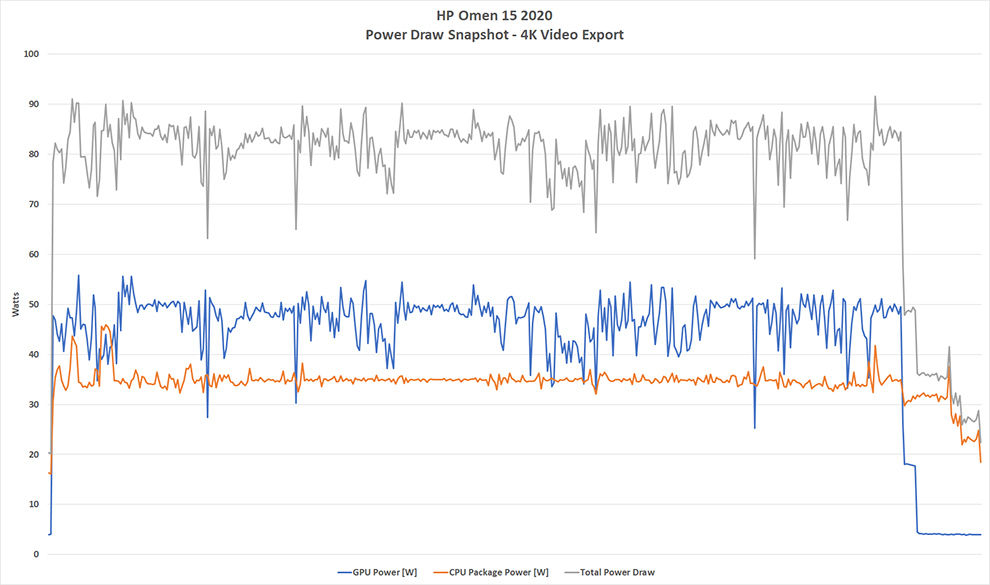
Task: Click the y-axis label '20'
Action: (x=33, y=454)
